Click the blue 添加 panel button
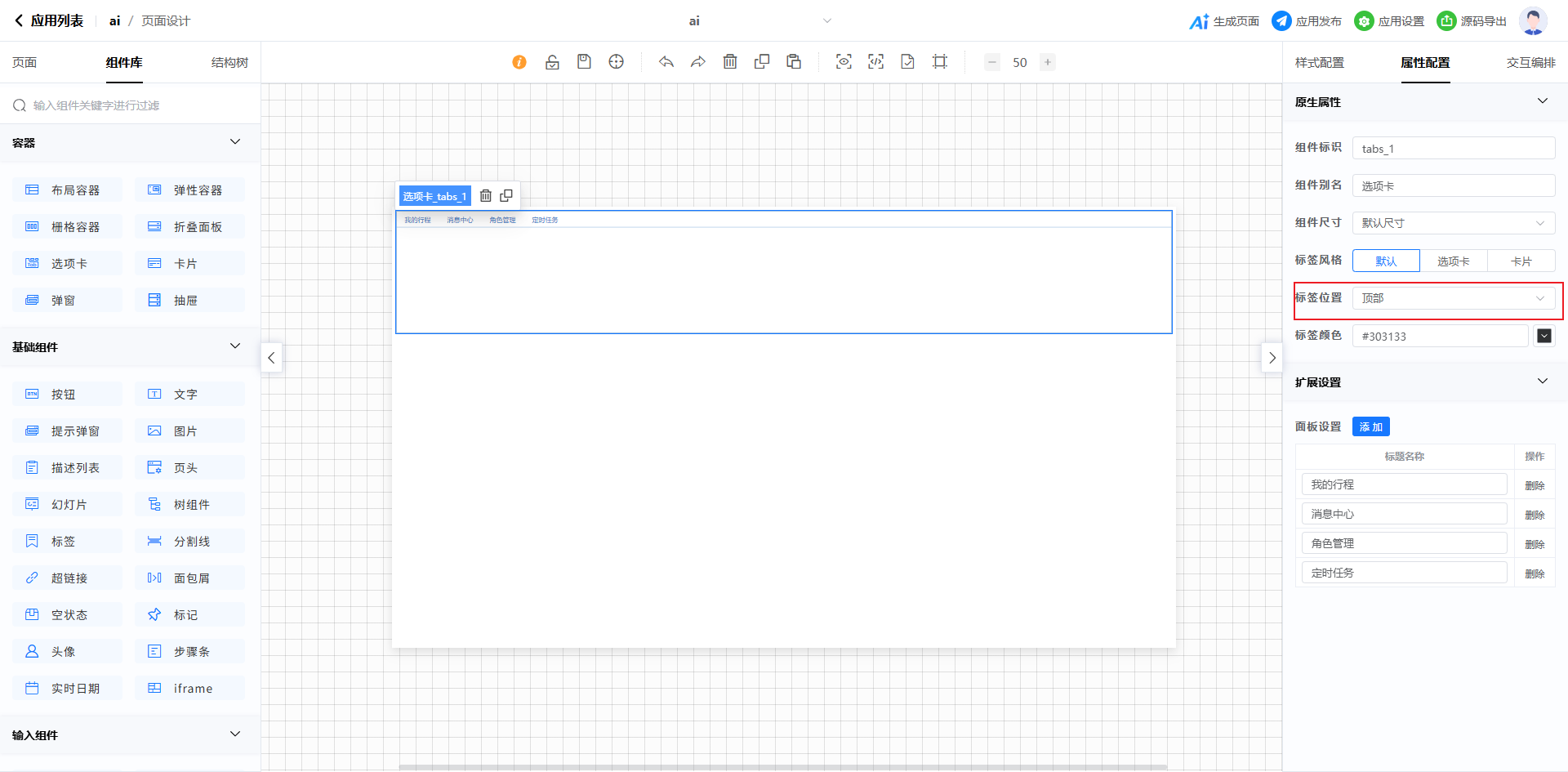 click(x=1370, y=427)
